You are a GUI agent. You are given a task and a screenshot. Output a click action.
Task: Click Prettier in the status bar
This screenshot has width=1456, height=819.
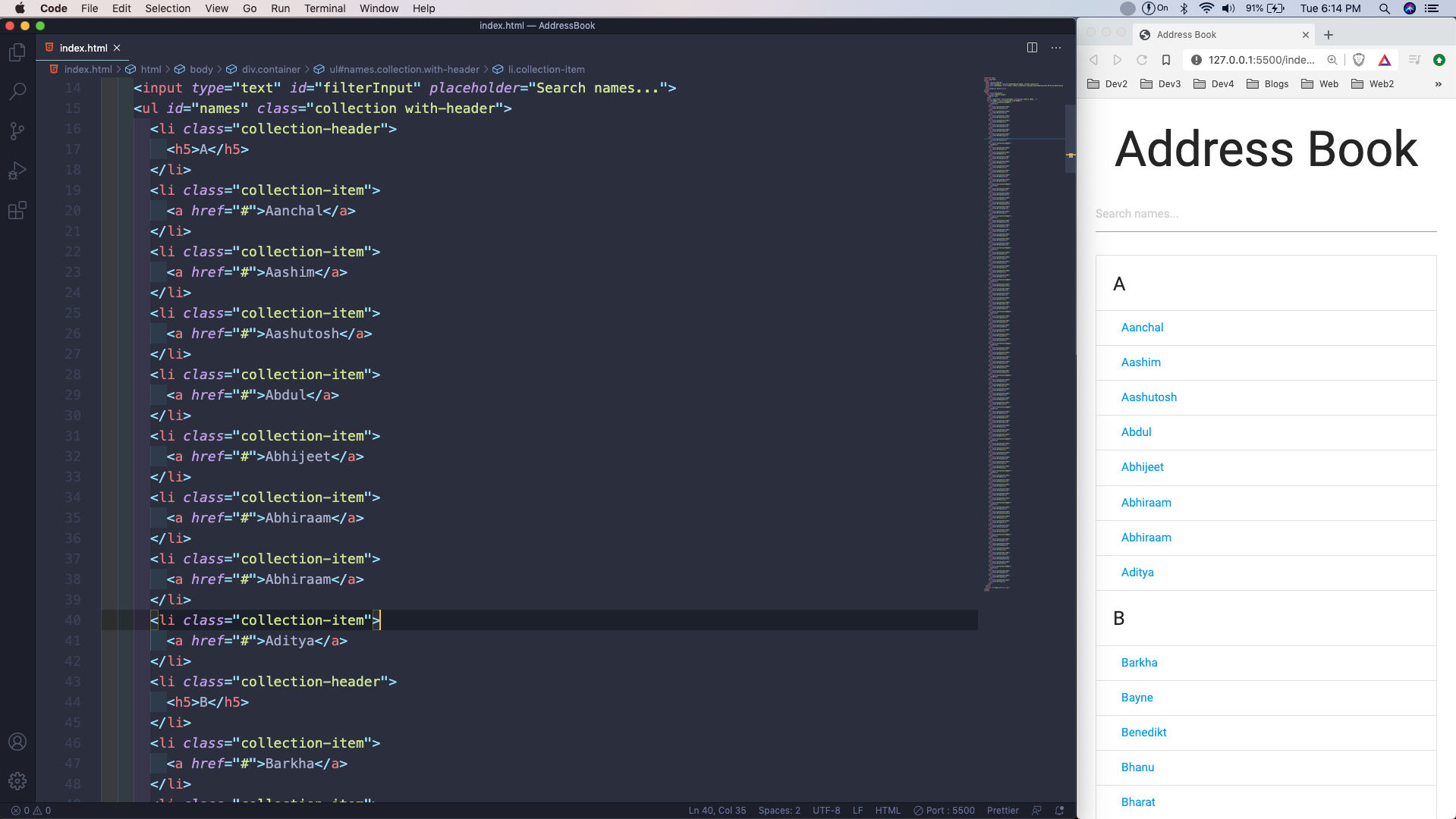(1002, 811)
